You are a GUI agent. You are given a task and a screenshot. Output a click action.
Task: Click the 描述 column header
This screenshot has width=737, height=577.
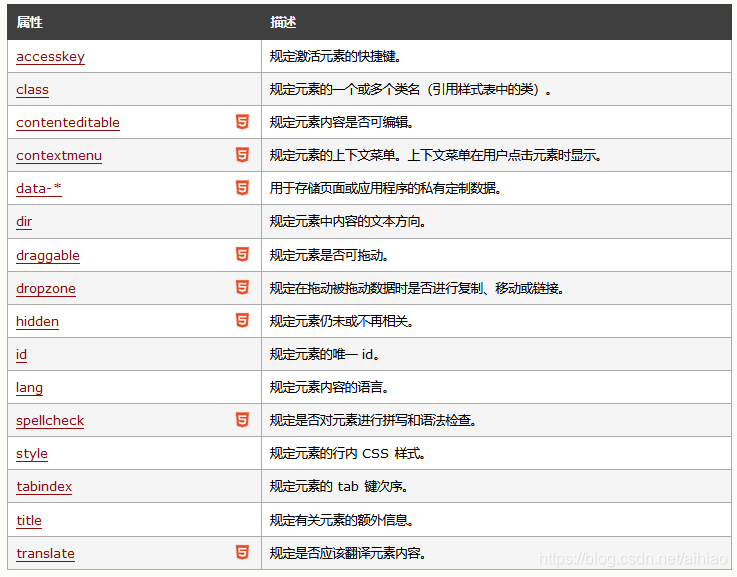(283, 22)
